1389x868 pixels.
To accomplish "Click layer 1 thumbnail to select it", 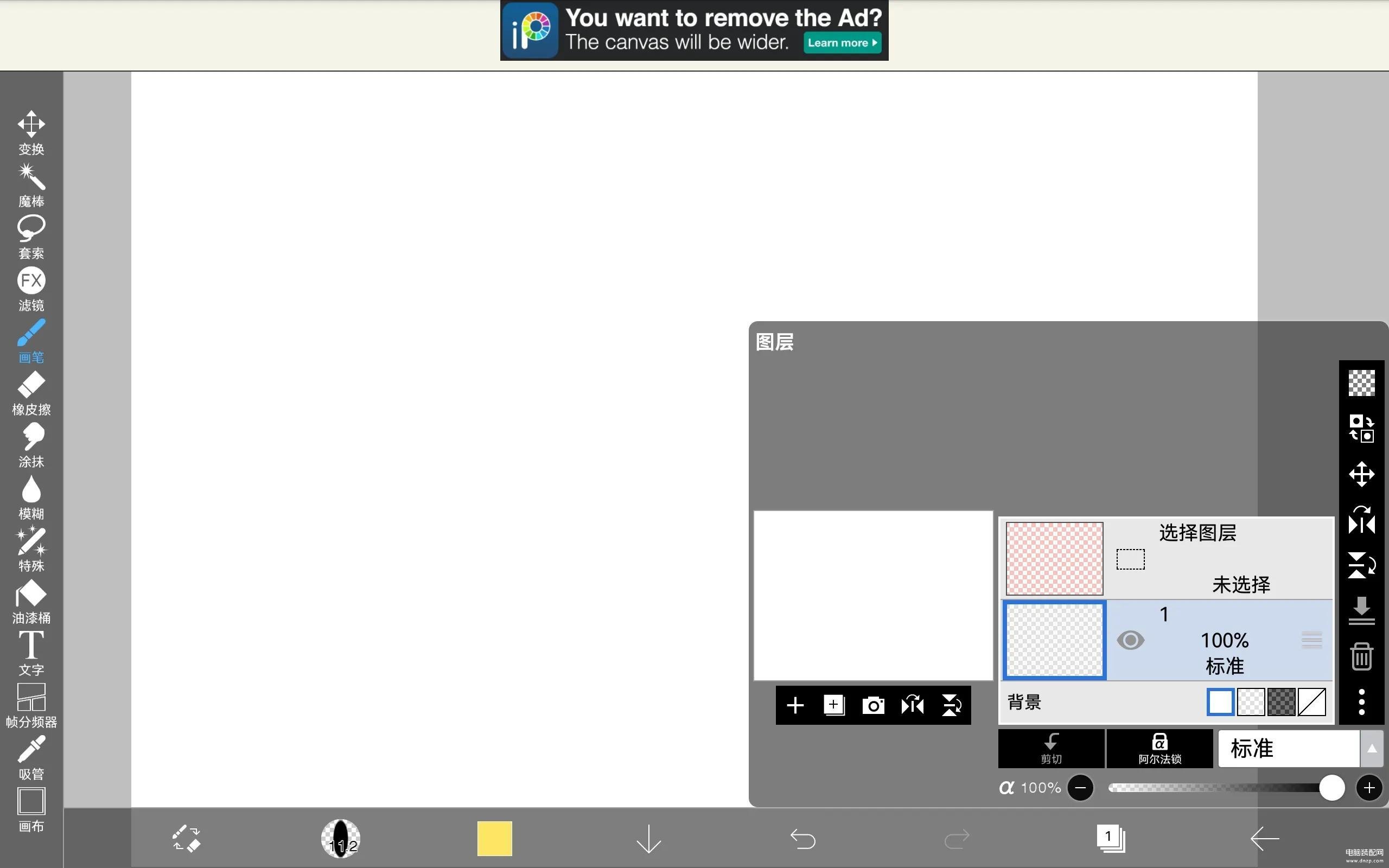I will click(1055, 640).
